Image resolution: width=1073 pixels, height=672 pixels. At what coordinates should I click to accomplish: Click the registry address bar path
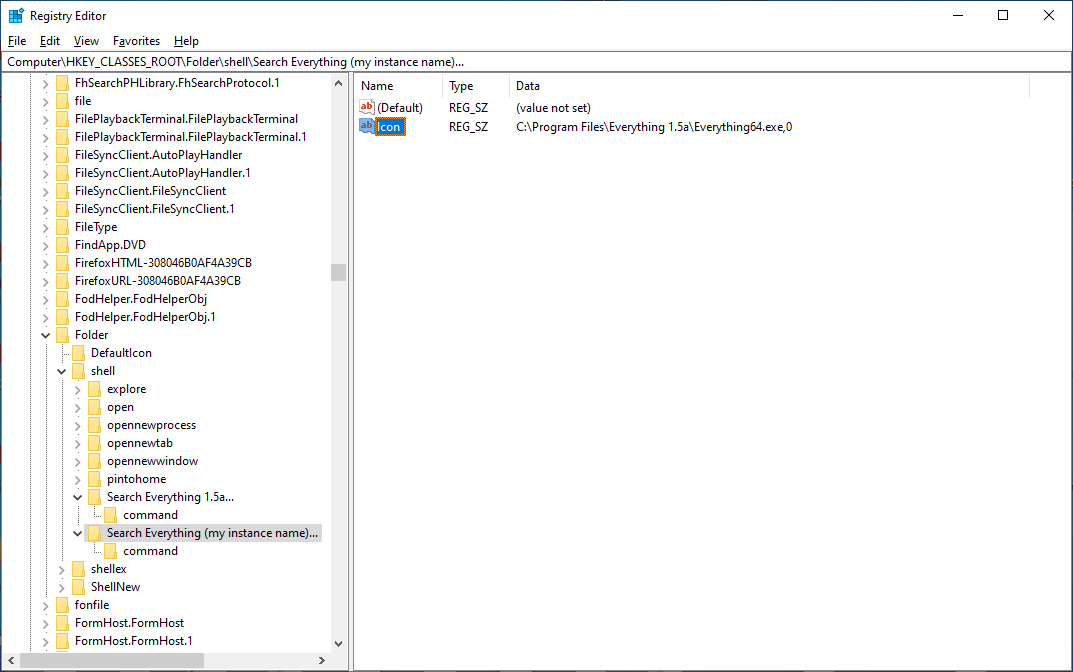[235, 62]
